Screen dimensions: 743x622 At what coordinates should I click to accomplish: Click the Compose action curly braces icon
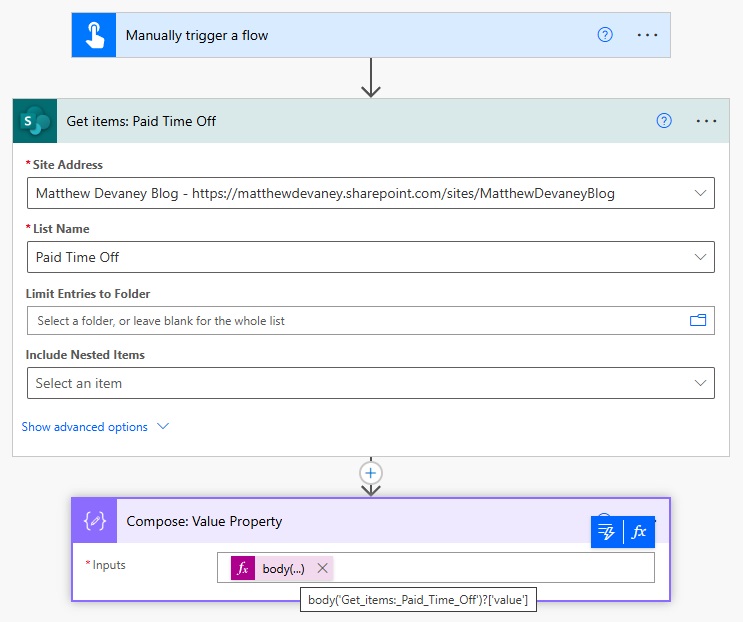[95, 521]
